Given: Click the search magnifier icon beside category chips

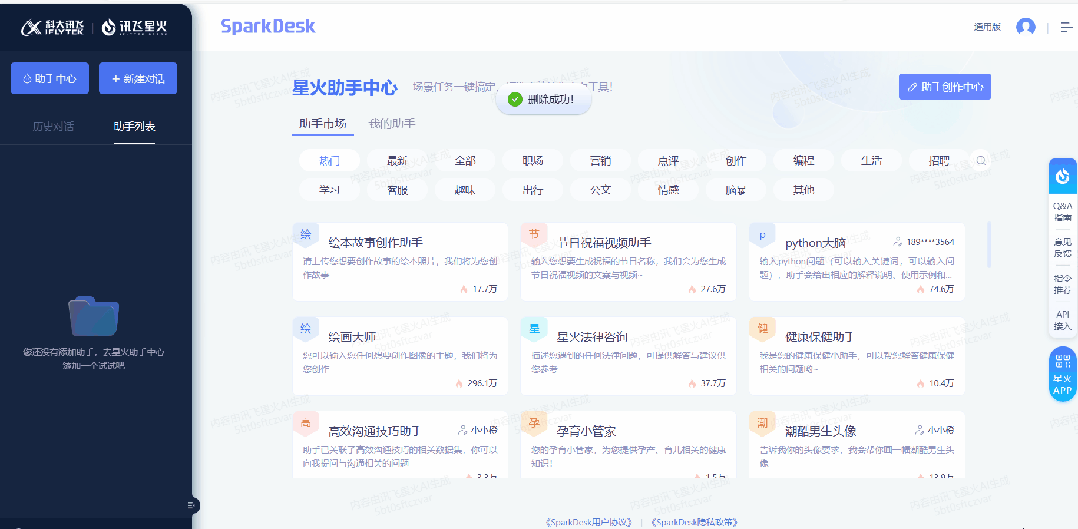Looking at the screenshot, I should [982, 160].
